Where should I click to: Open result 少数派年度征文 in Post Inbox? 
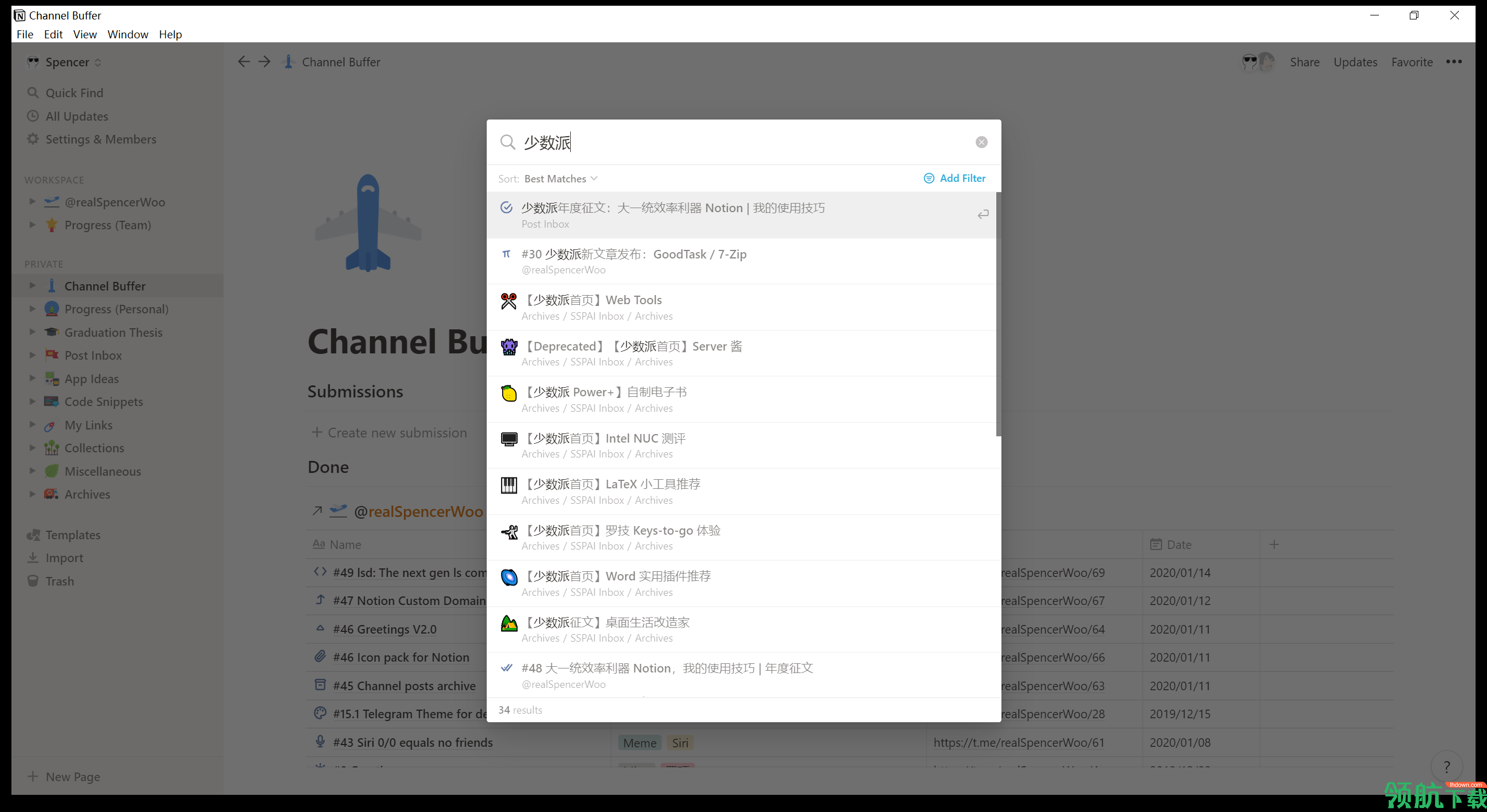(742, 214)
